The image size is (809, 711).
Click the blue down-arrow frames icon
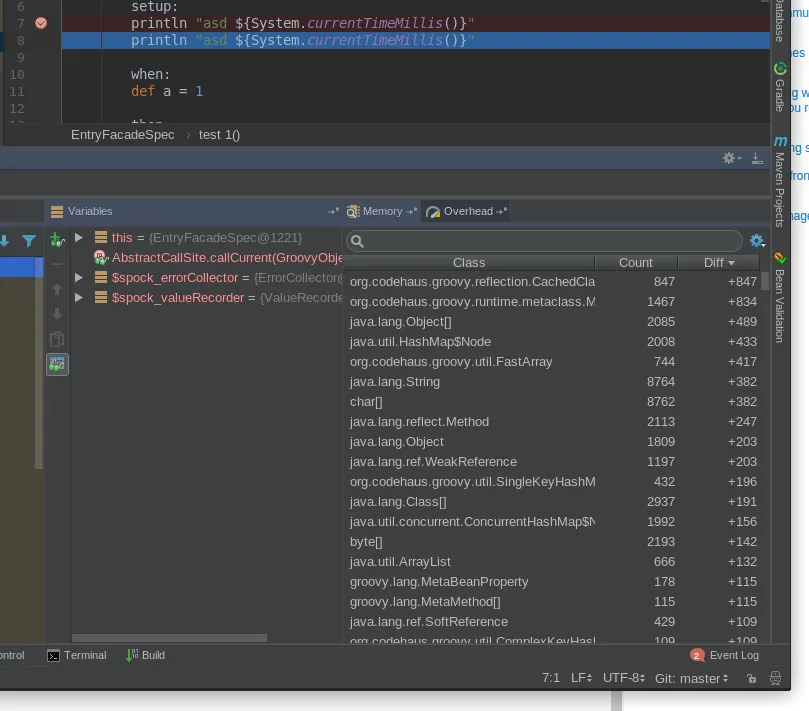pyautogui.click(x=5, y=241)
